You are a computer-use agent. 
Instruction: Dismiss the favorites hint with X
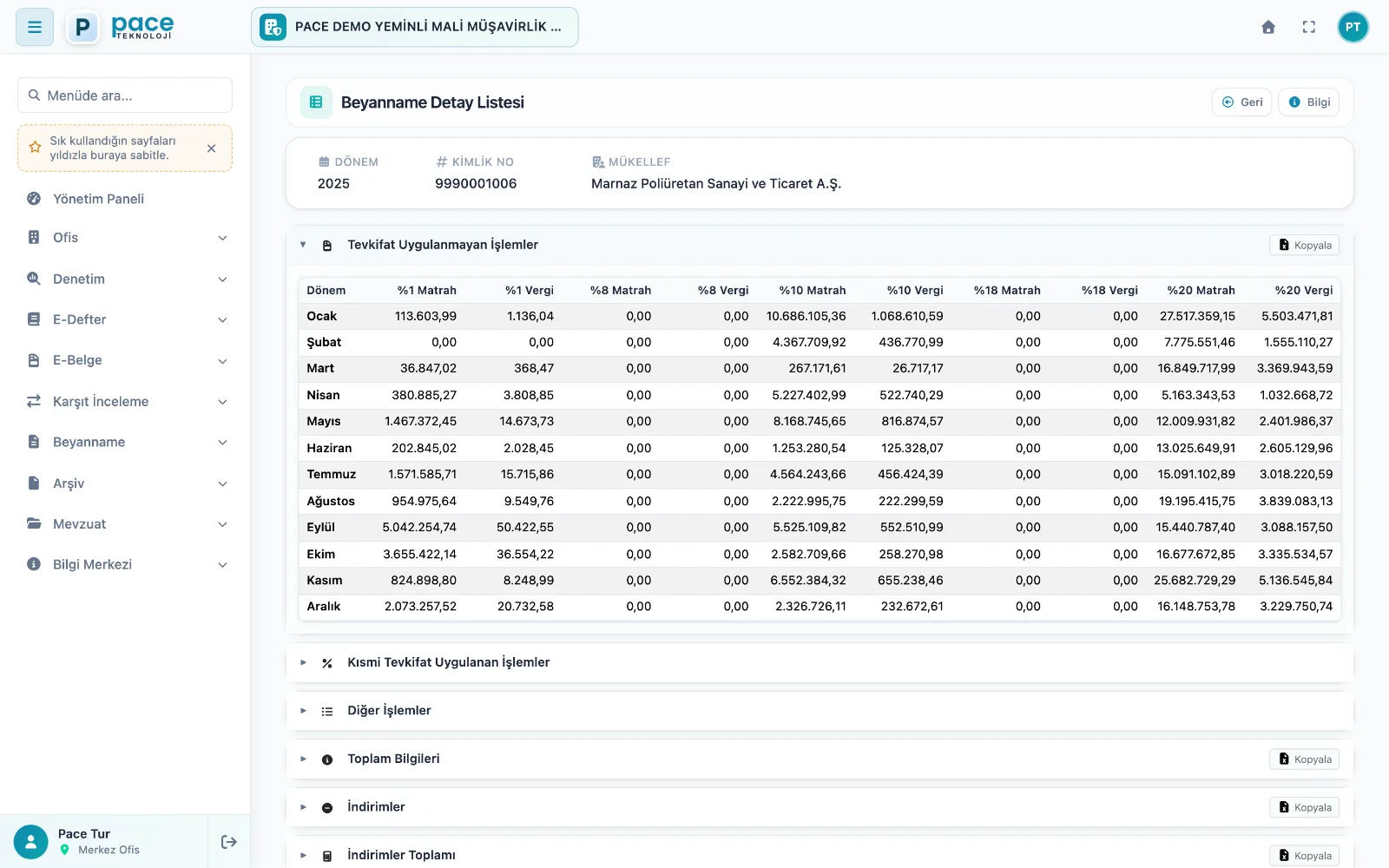tap(211, 148)
